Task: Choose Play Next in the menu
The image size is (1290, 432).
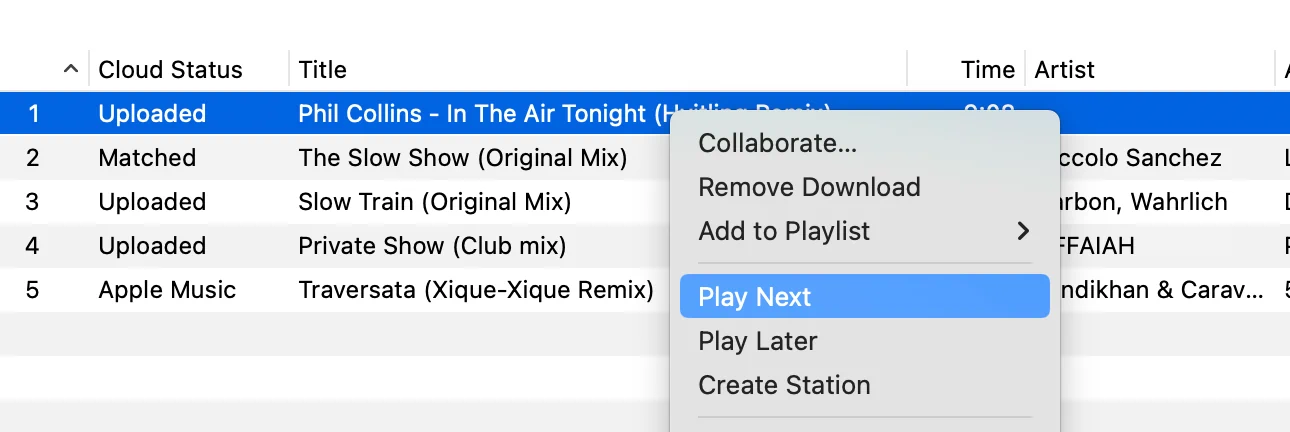Action: tap(755, 297)
